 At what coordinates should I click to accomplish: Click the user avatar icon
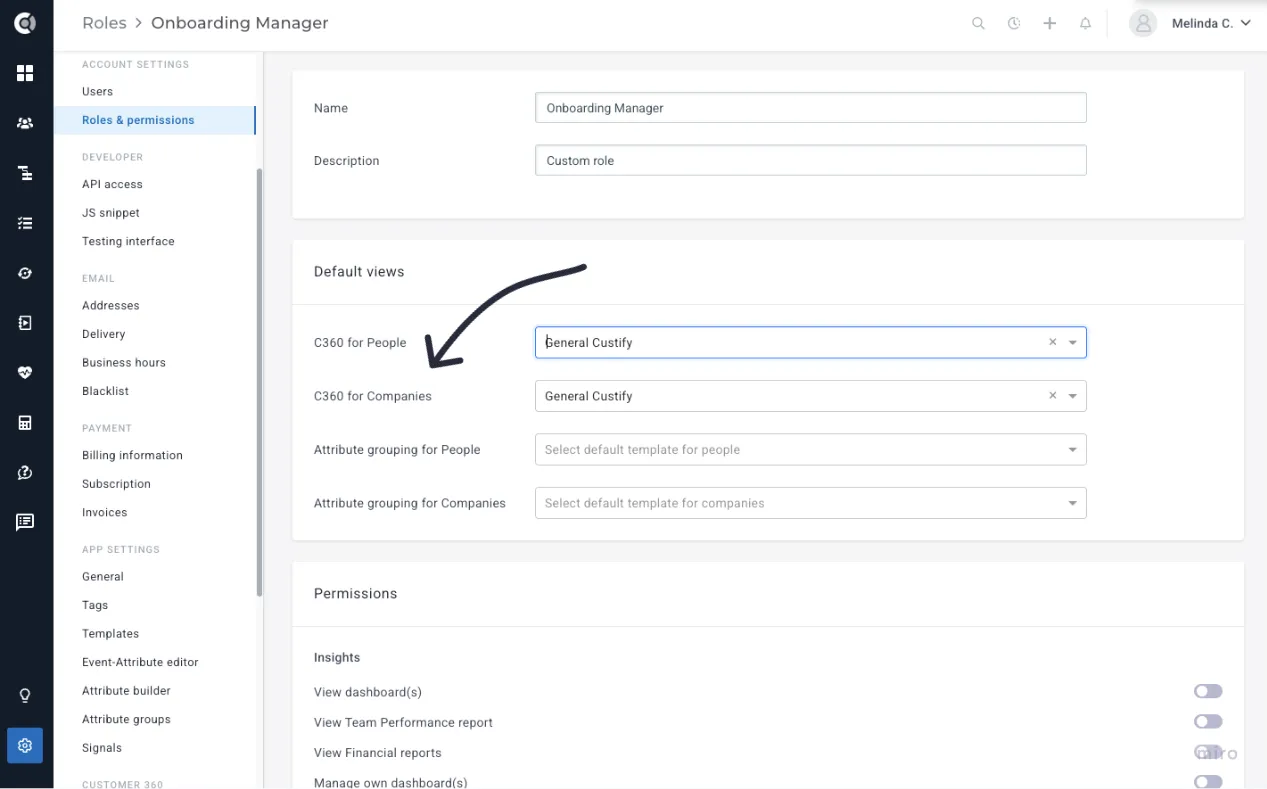(1143, 23)
